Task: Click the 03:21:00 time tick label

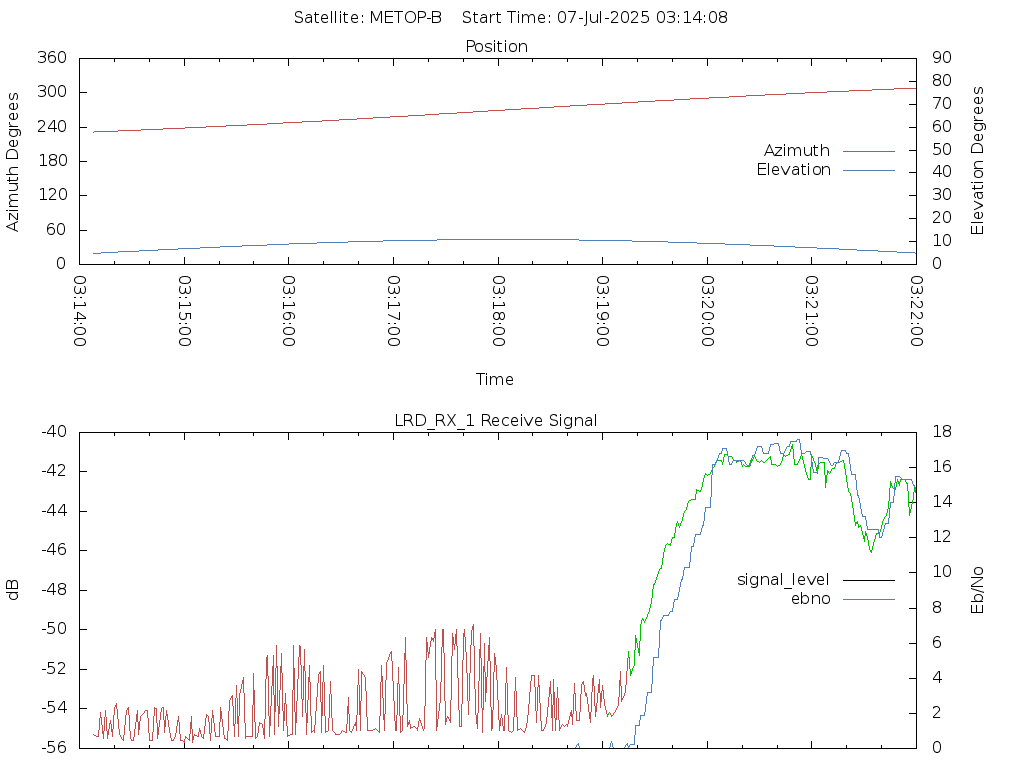Action: (x=812, y=311)
